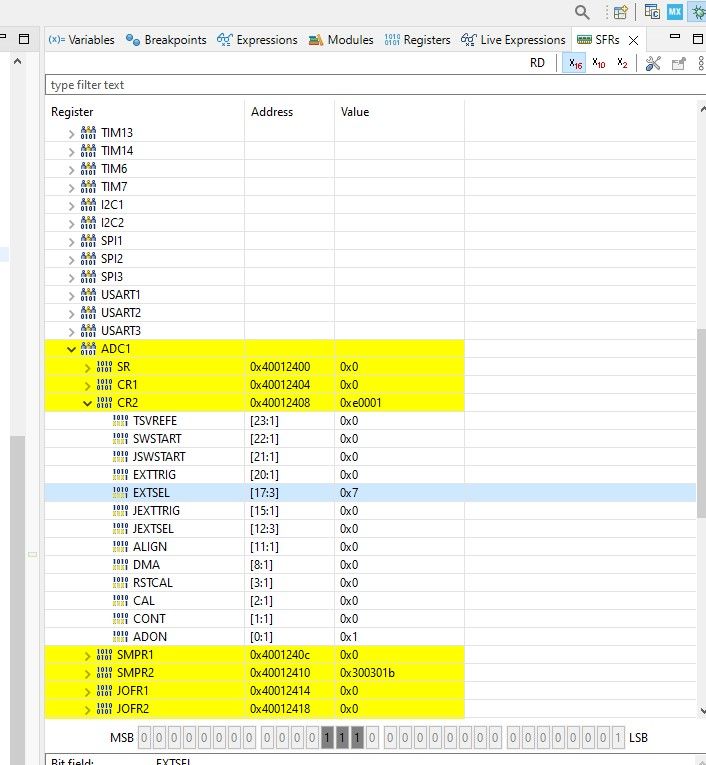Screen dimensions: 706x765
Task: Open the Modules tab
Action: coord(341,40)
